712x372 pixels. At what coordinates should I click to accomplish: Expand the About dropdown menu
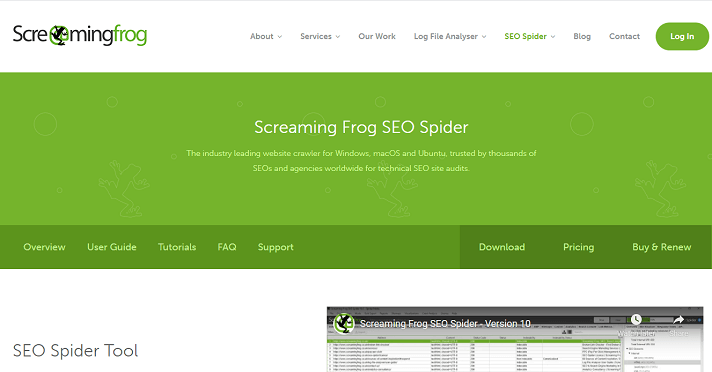(266, 36)
